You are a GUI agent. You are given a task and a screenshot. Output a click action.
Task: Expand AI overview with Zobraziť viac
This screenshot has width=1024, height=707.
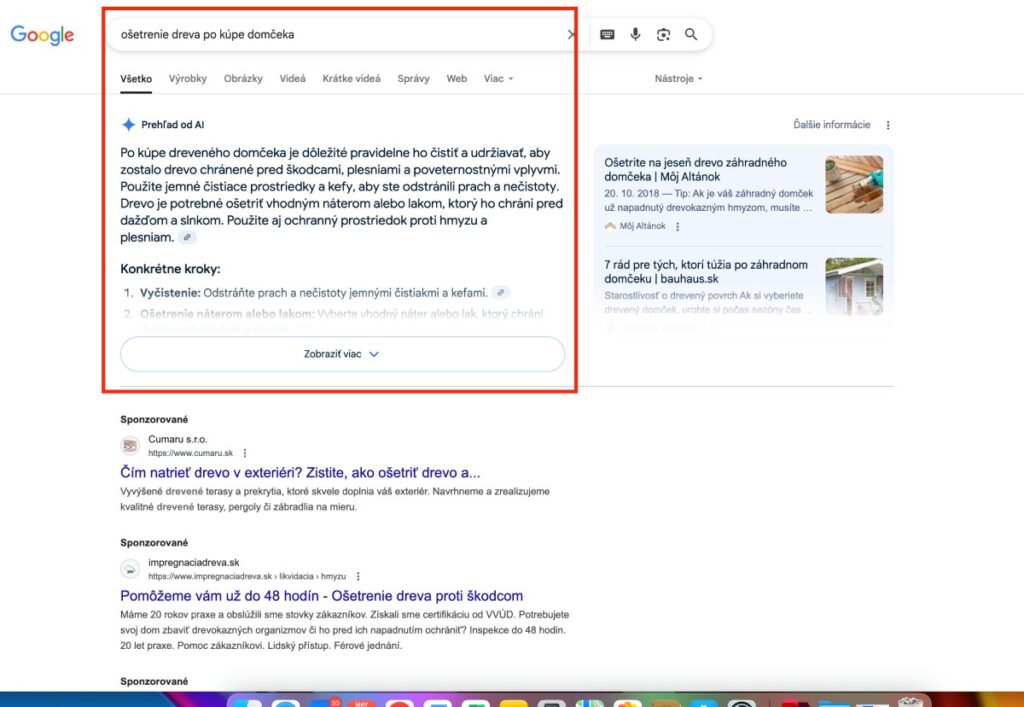click(x=342, y=354)
